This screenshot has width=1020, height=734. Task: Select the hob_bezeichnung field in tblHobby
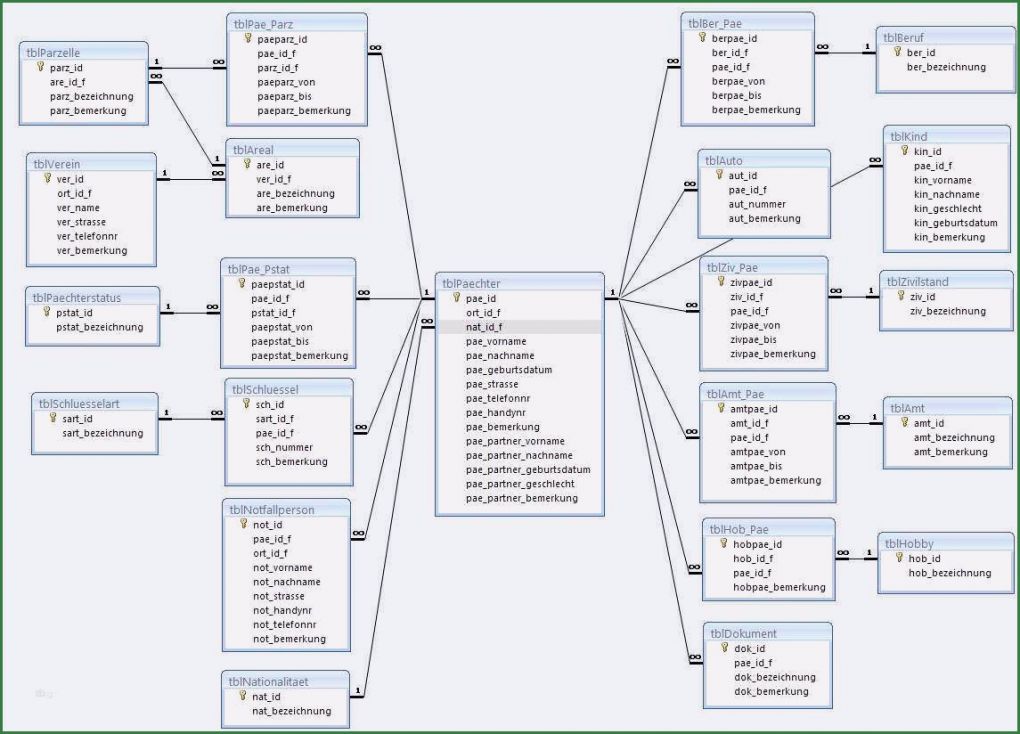[x=949, y=573]
